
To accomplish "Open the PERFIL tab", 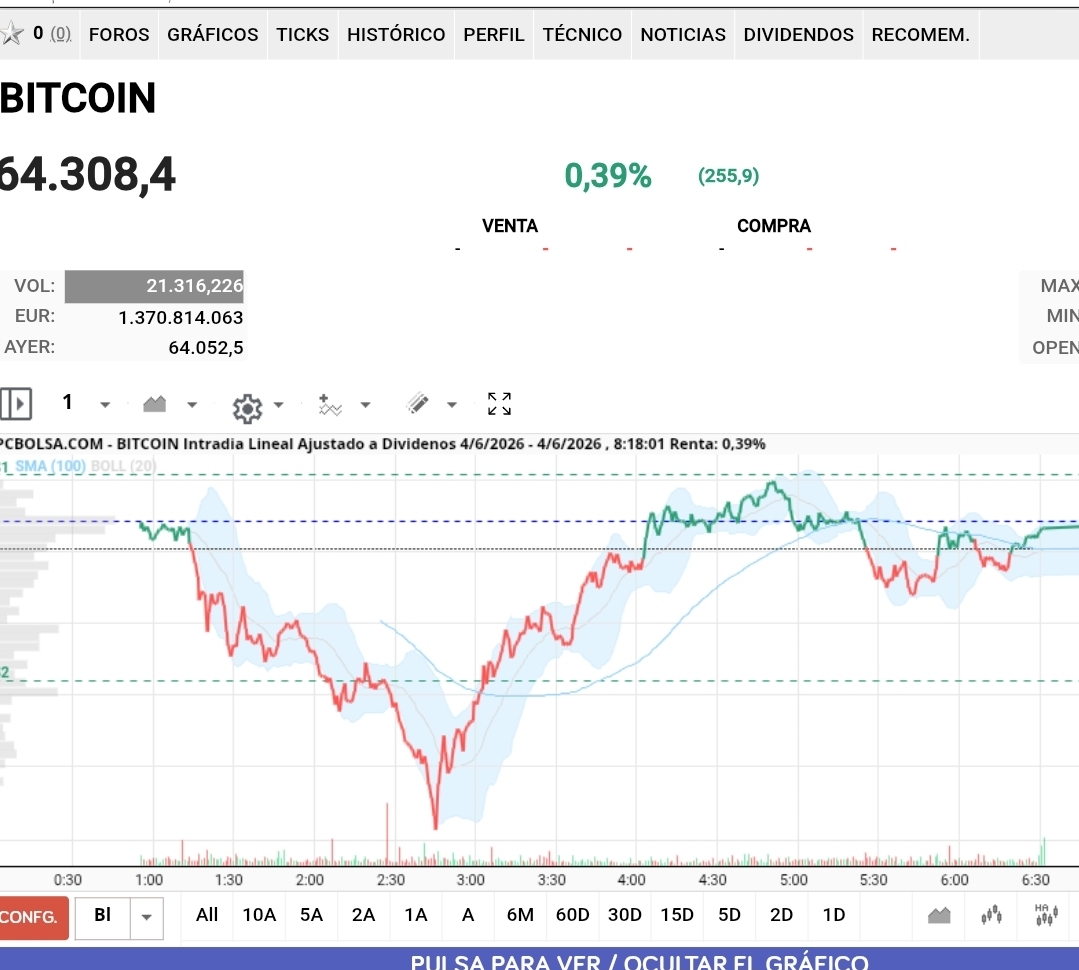I will click(x=494, y=34).
